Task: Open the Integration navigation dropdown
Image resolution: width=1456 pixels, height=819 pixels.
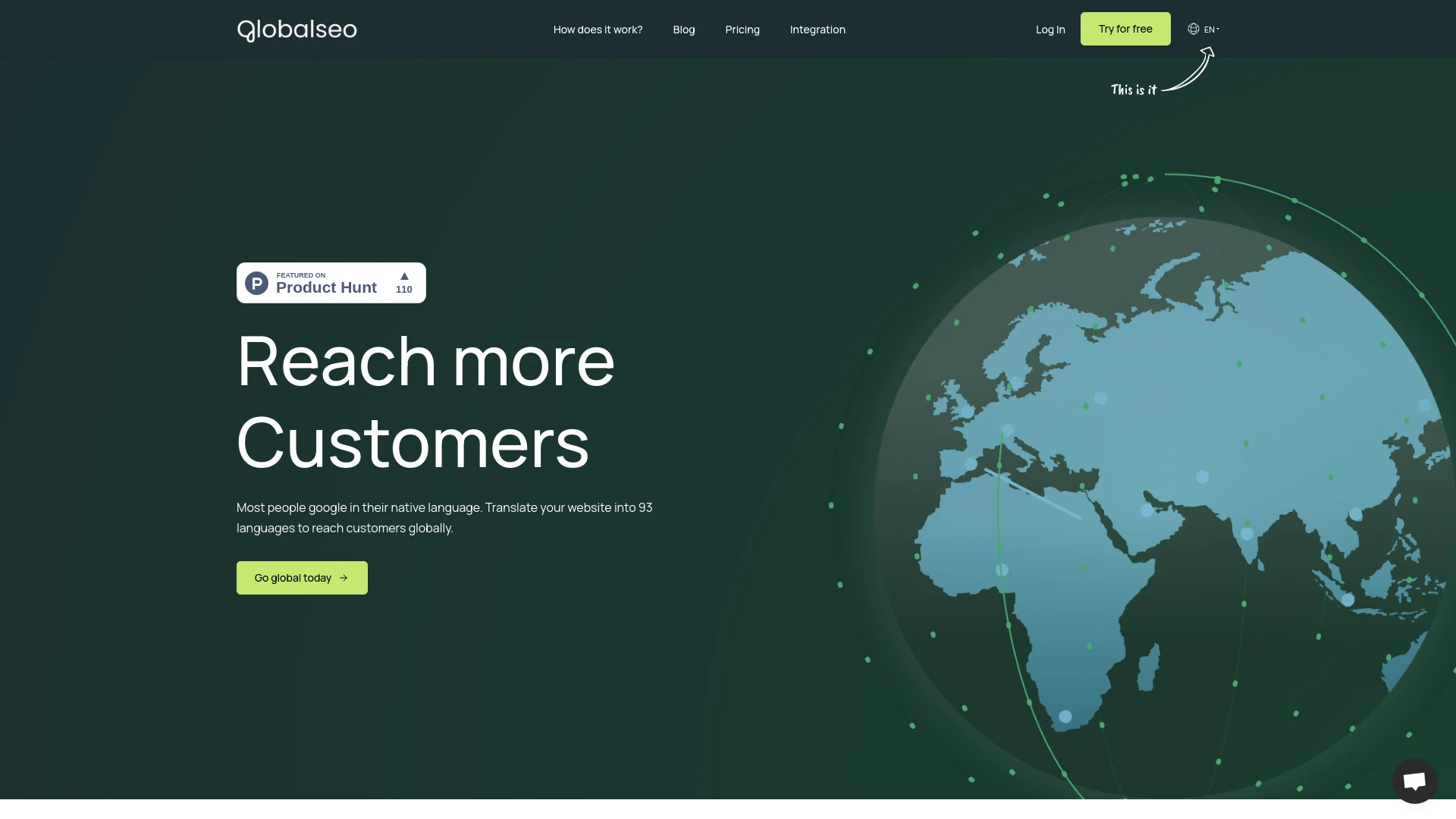Action: coord(818,29)
